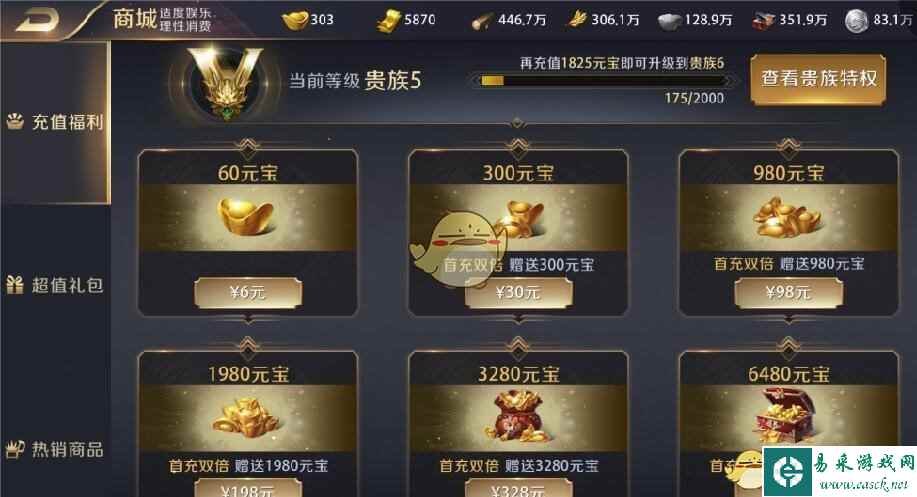Open the noble V rank emblem

point(226,82)
